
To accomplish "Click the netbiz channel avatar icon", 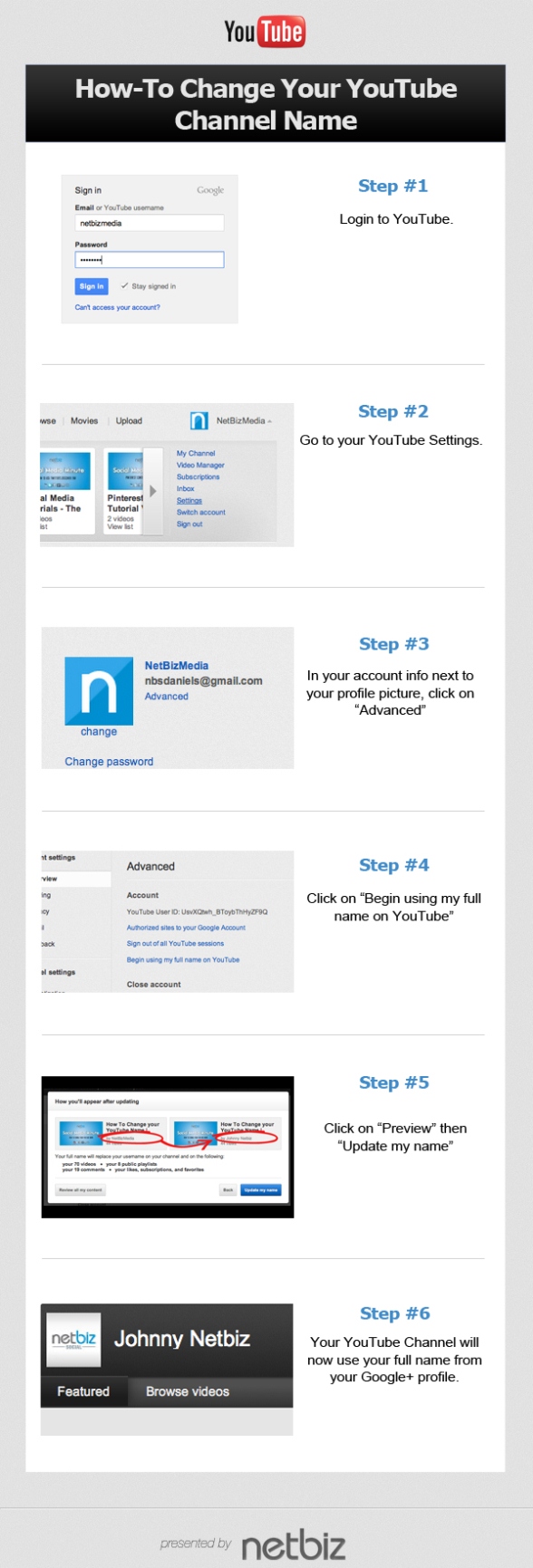I will pos(73,1339).
